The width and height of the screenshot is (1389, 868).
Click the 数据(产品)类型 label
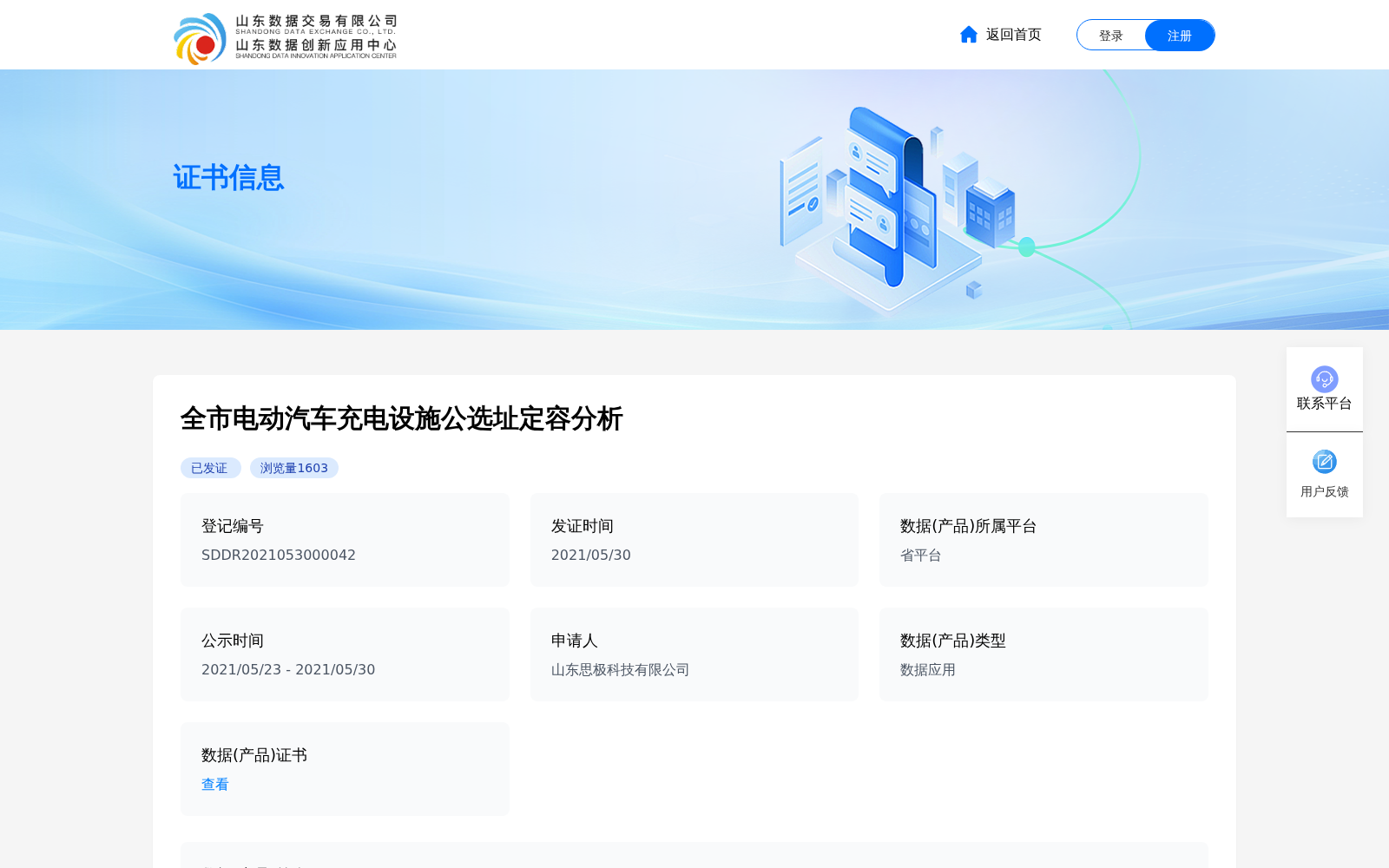953,641
